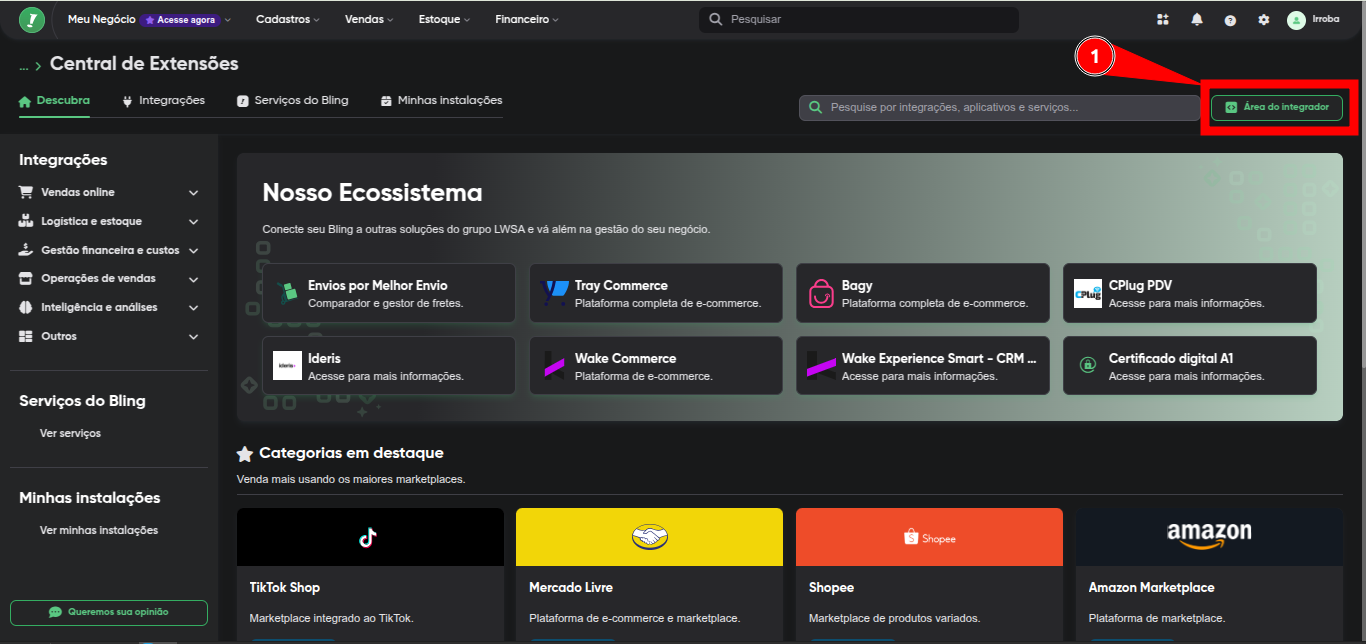1366x644 pixels.
Task: Click the Acesse agora badge
Action: tap(181, 20)
